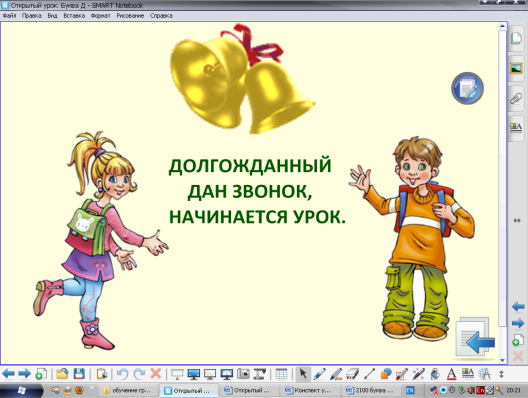Activate the Magic Pen tool
Image resolution: width=528 pixels, height=398 pixels.
coord(419,374)
